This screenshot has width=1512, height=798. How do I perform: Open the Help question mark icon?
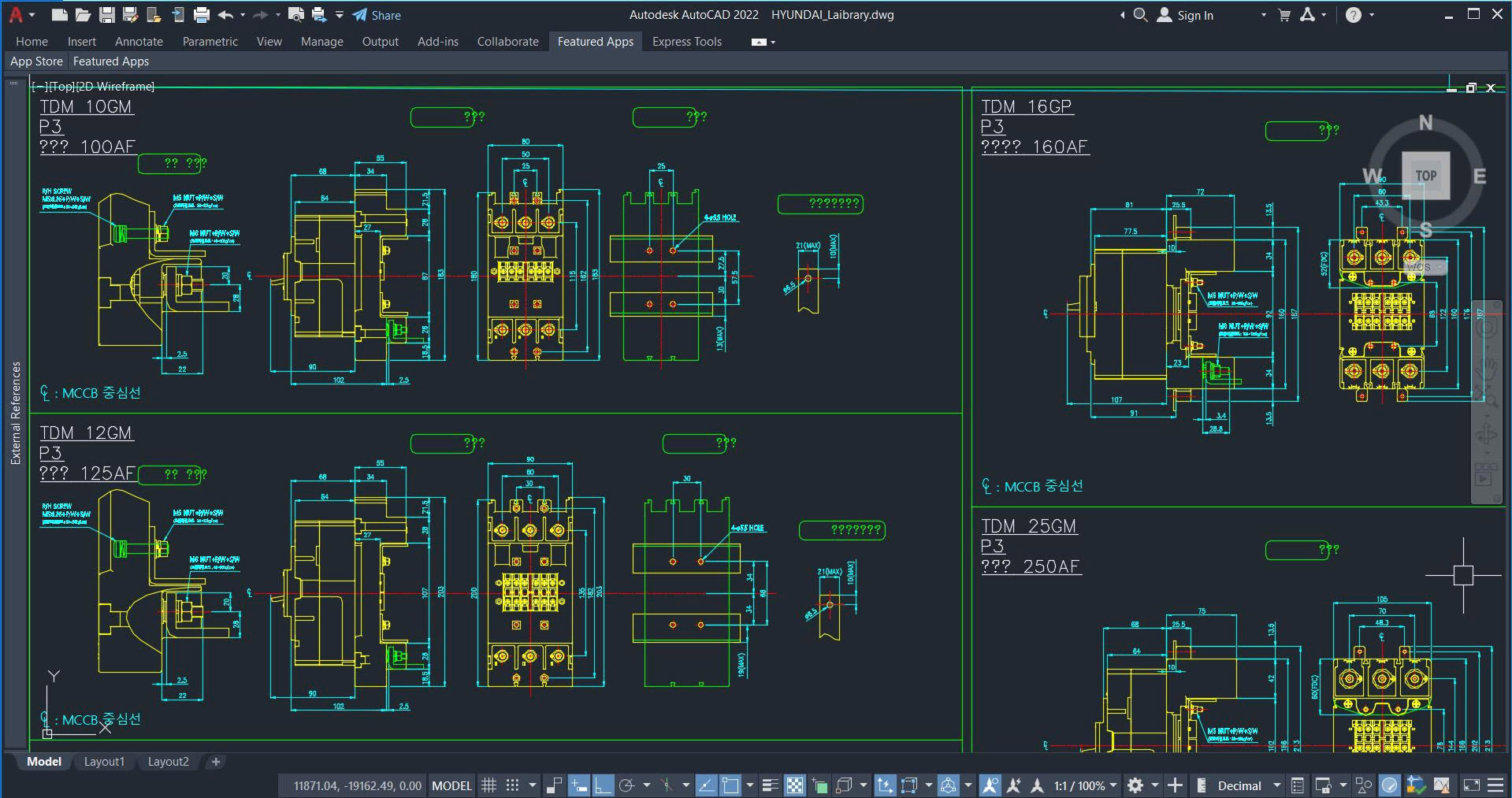pyautogui.click(x=1354, y=14)
